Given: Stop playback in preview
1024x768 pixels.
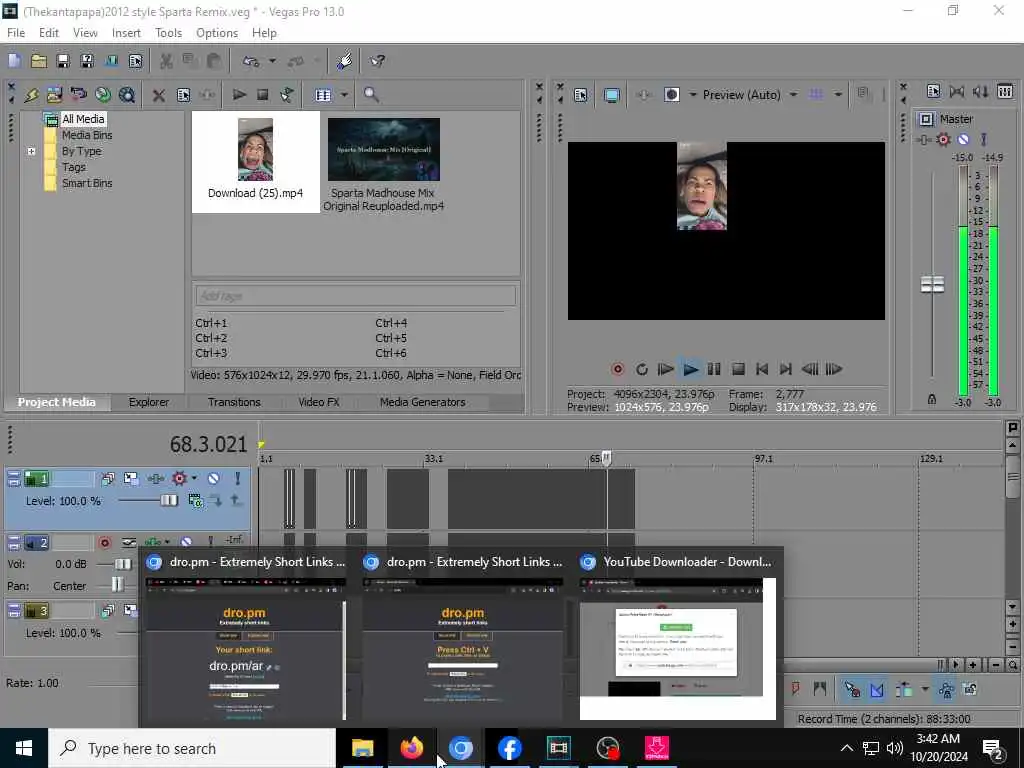Looking at the screenshot, I should point(738,370).
